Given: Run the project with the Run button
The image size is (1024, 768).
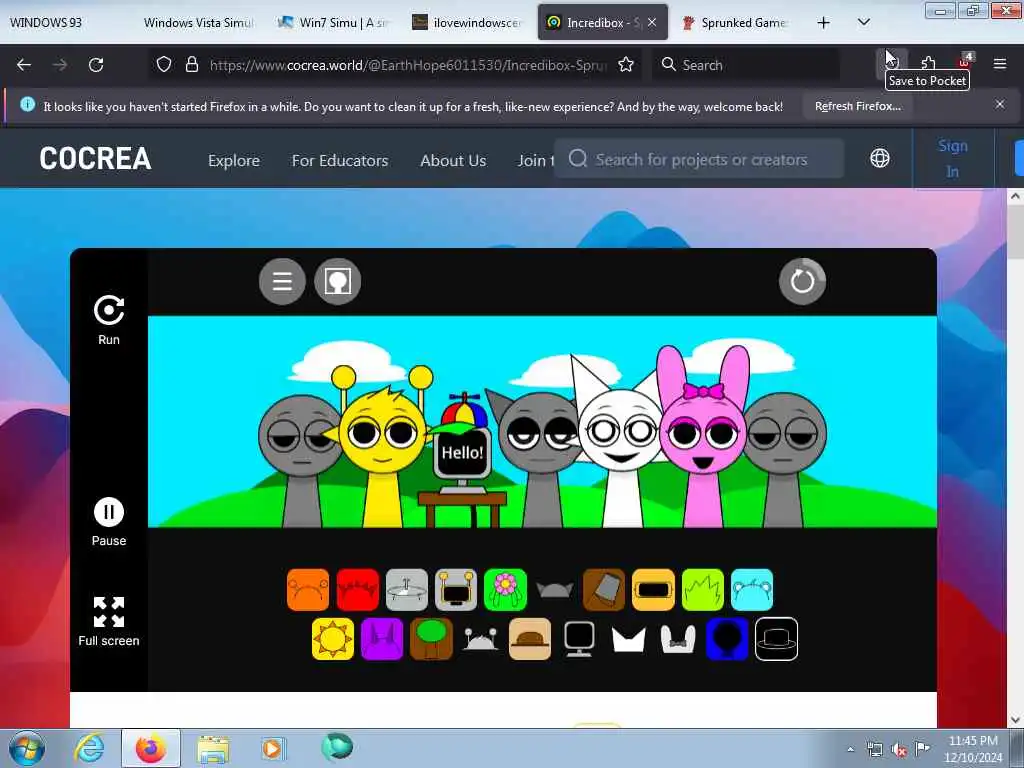Looking at the screenshot, I should click(109, 319).
